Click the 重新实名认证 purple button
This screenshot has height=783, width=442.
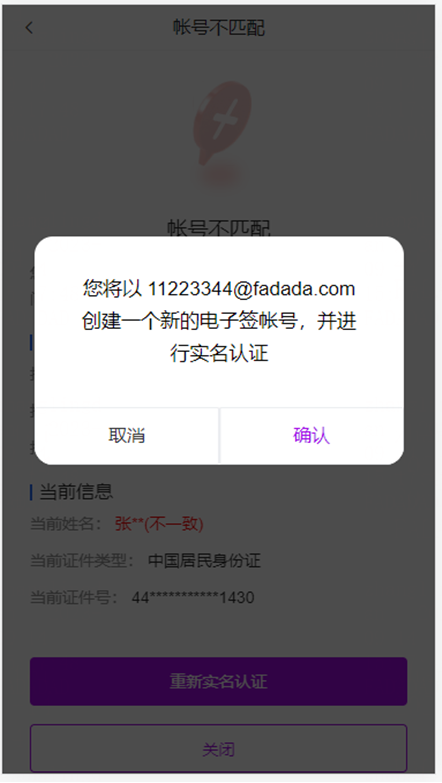point(219,681)
